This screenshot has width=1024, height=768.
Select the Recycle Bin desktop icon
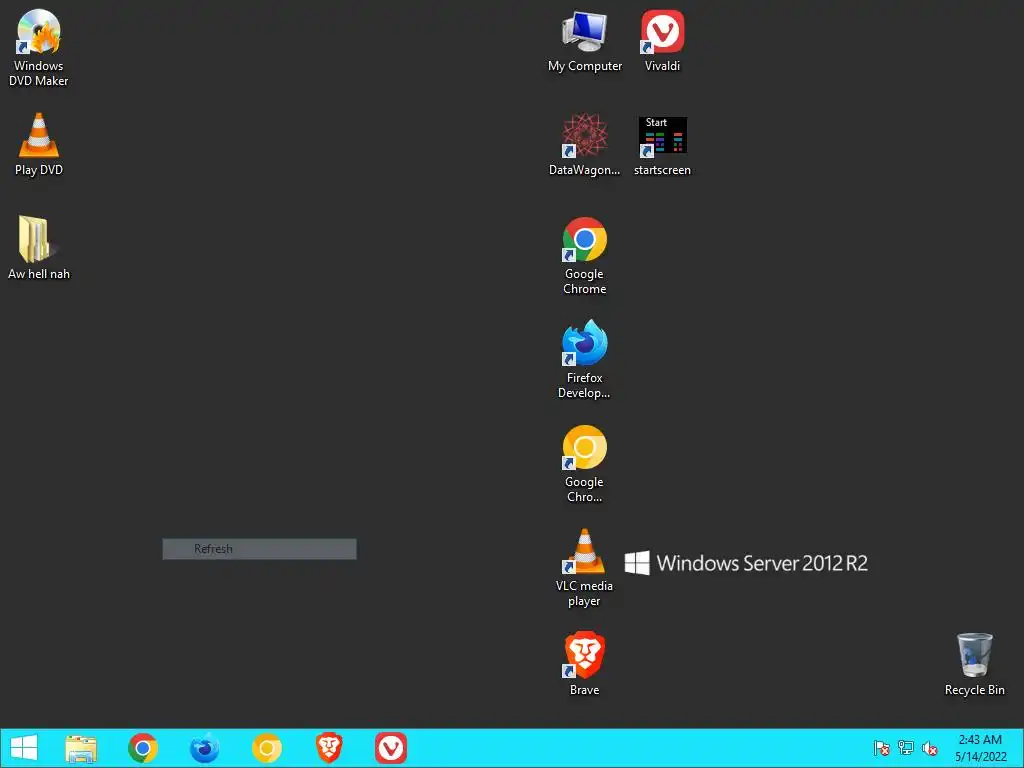pos(974,664)
